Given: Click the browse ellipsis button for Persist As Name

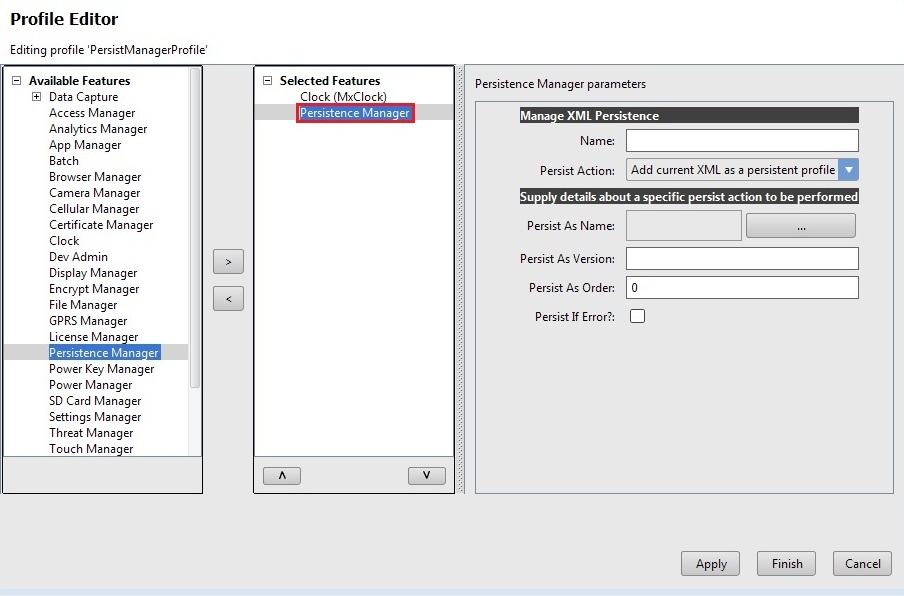Looking at the screenshot, I should point(800,226).
